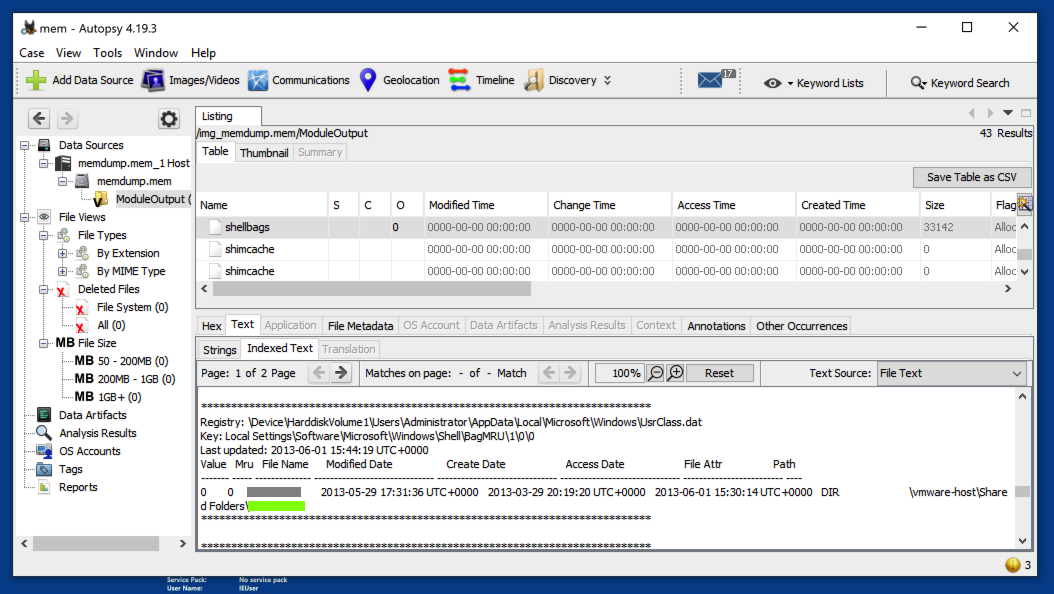
Task: Expand the By Extension tree node
Action: [63, 253]
